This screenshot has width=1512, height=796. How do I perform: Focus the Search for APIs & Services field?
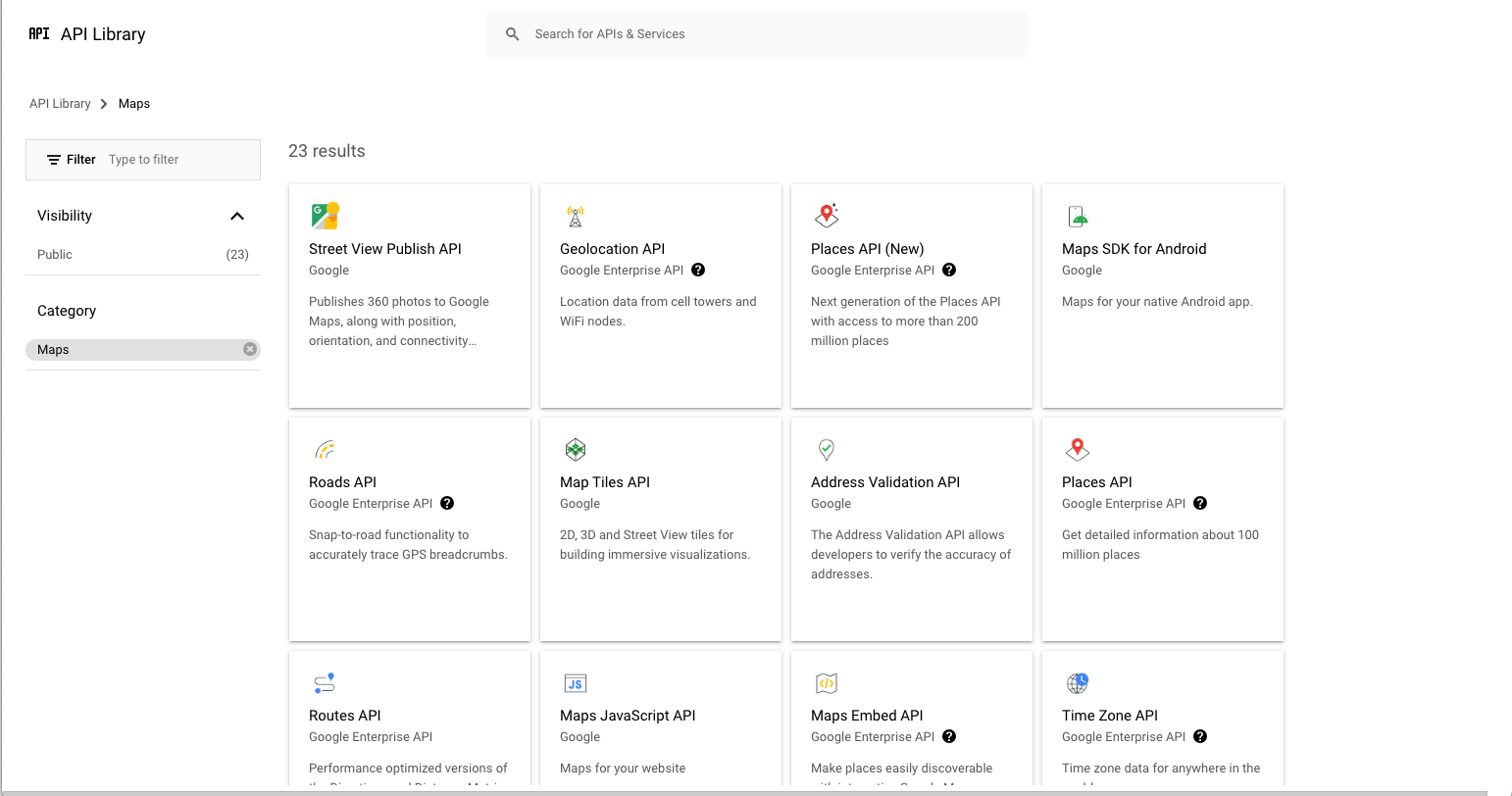(x=757, y=34)
